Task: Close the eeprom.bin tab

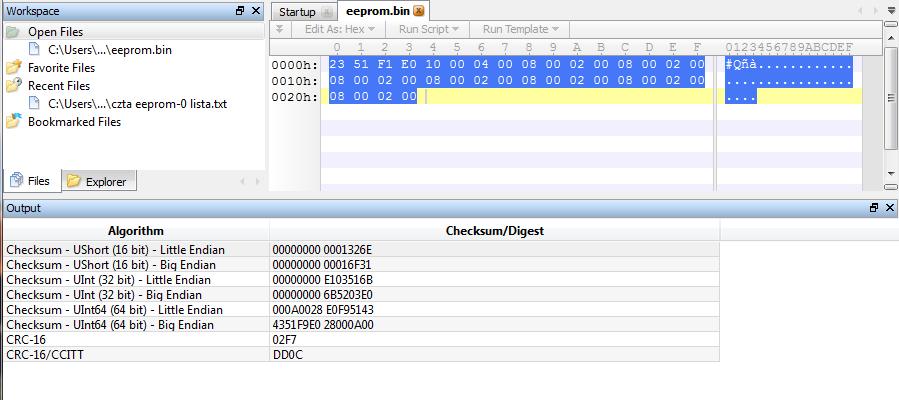Action: 419,11
